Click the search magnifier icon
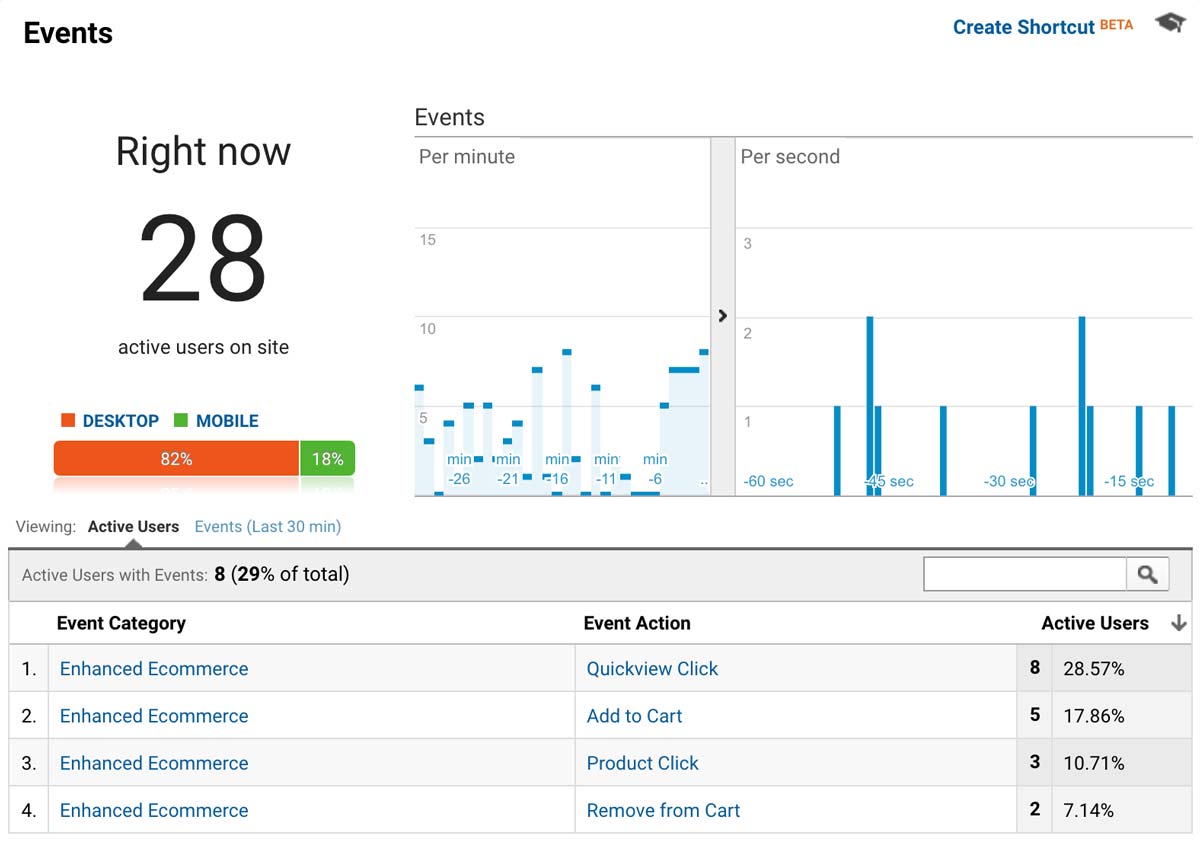The image size is (1200, 847). 1147,573
